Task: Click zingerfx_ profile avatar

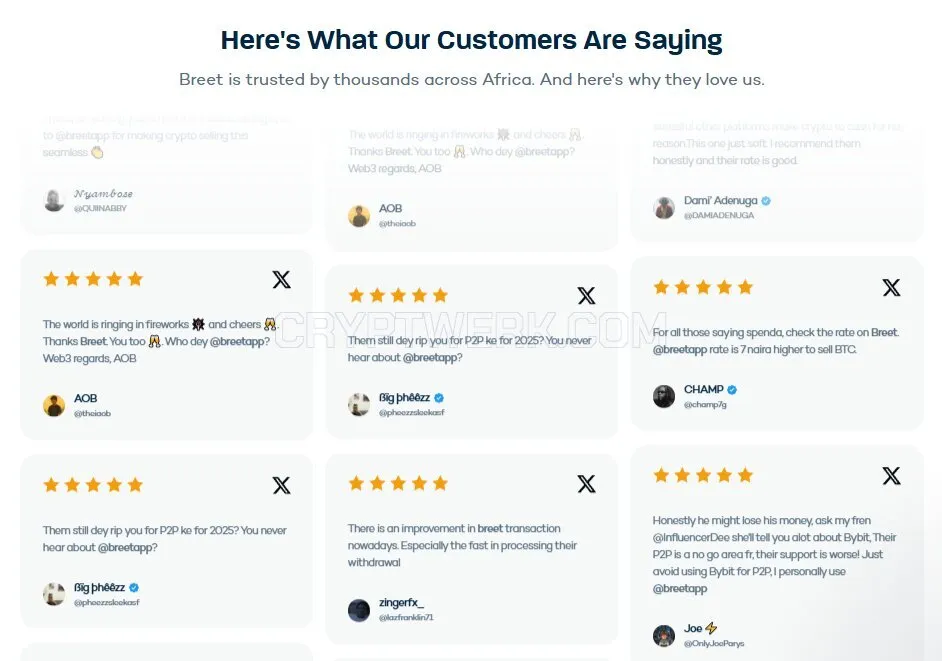Action: [x=359, y=610]
